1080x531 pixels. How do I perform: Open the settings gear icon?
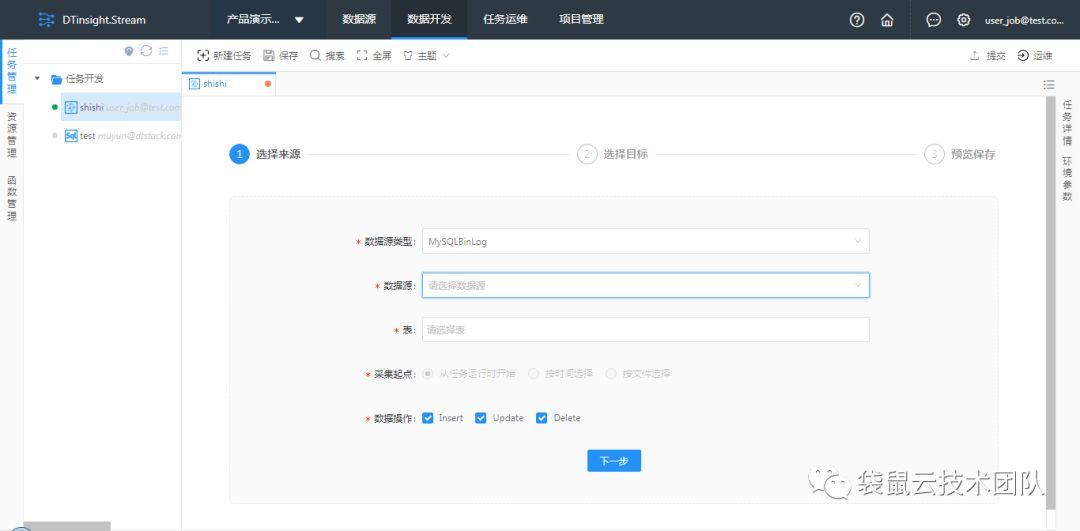click(964, 20)
